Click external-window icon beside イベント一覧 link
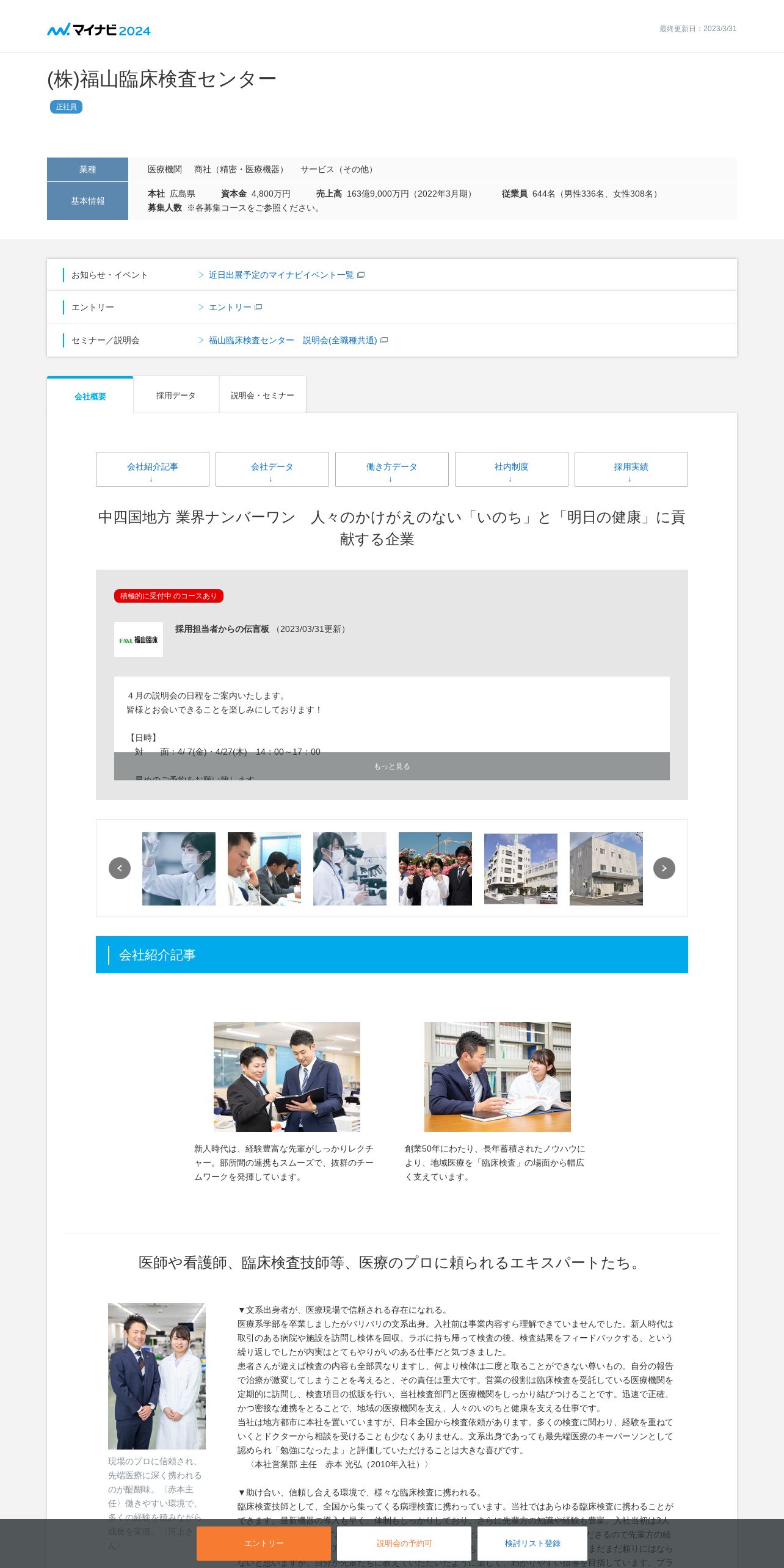Image resolution: width=784 pixels, height=1568 pixels. point(361,275)
